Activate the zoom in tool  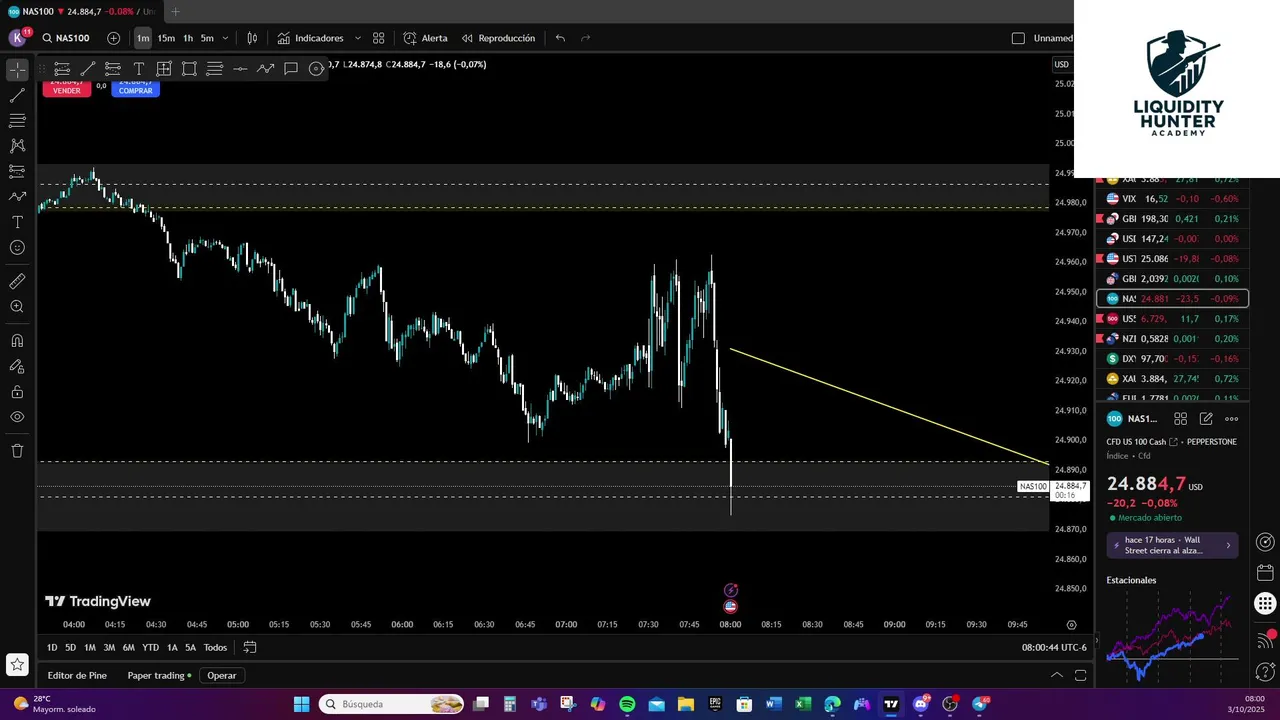coord(17,307)
